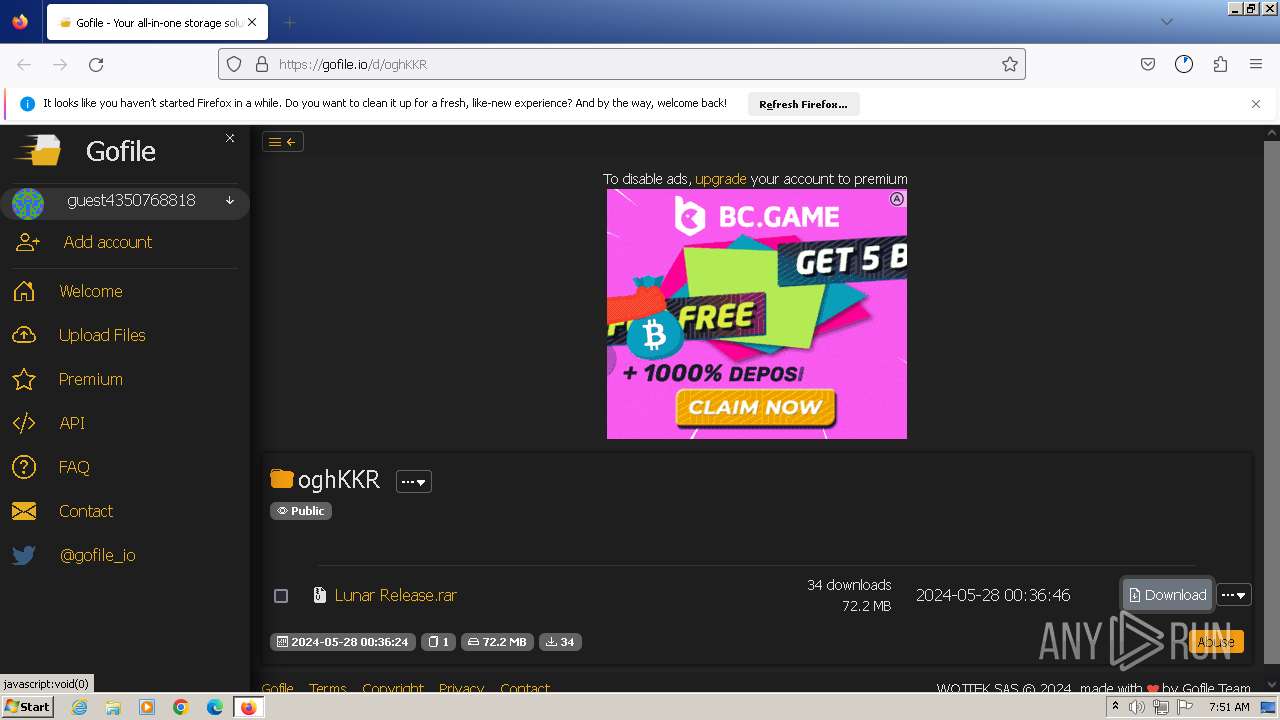Expand the guest4350768818 account dropdown
The image size is (1280, 720).
(x=230, y=201)
